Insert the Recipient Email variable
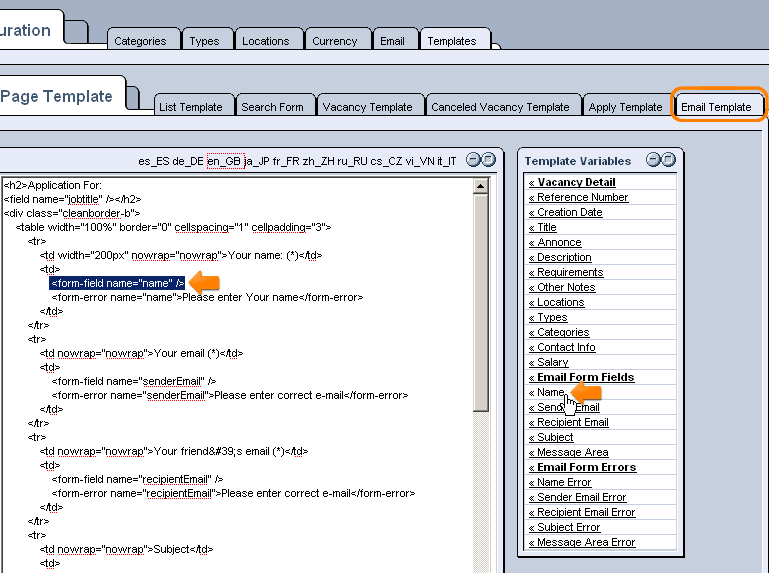 click(568, 422)
